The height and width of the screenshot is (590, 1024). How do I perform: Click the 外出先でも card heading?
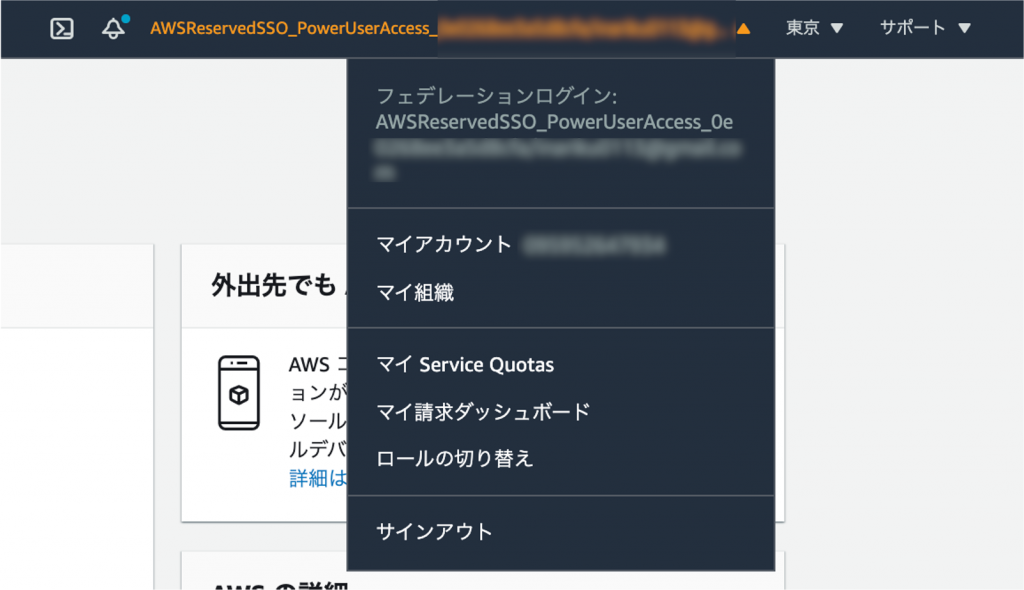pyautogui.click(x=275, y=286)
